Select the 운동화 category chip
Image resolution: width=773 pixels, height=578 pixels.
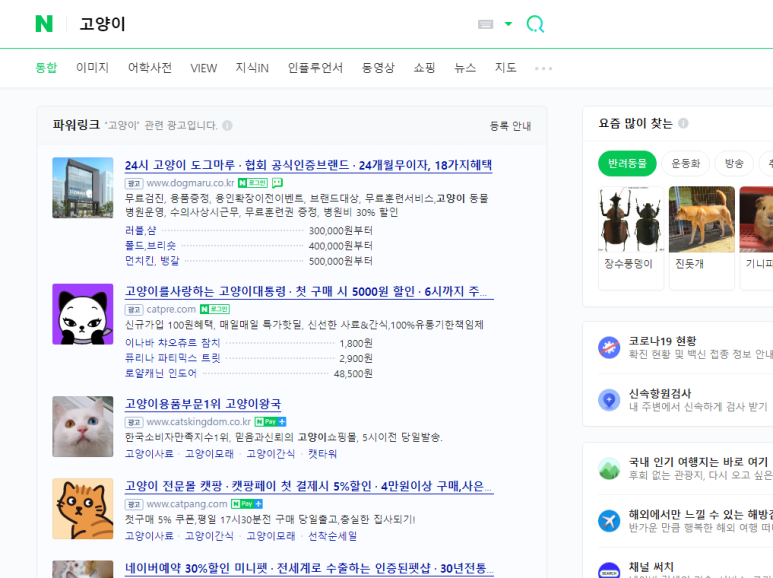(x=686, y=163)
